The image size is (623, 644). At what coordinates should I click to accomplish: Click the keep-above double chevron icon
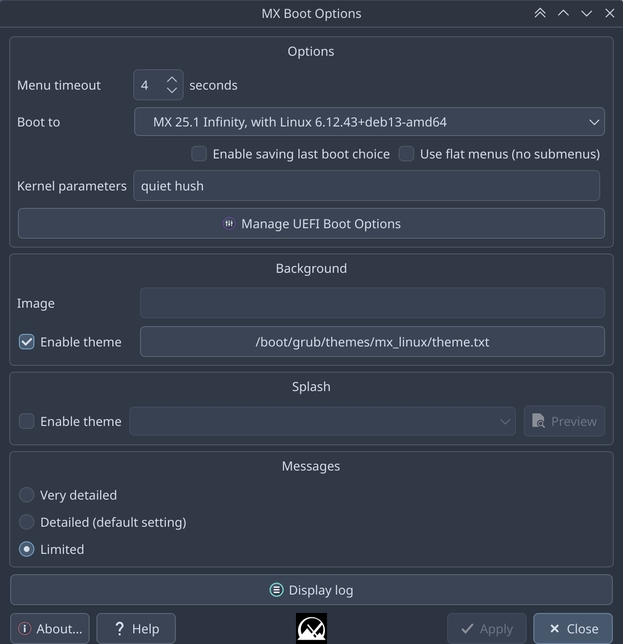[540, 13]
